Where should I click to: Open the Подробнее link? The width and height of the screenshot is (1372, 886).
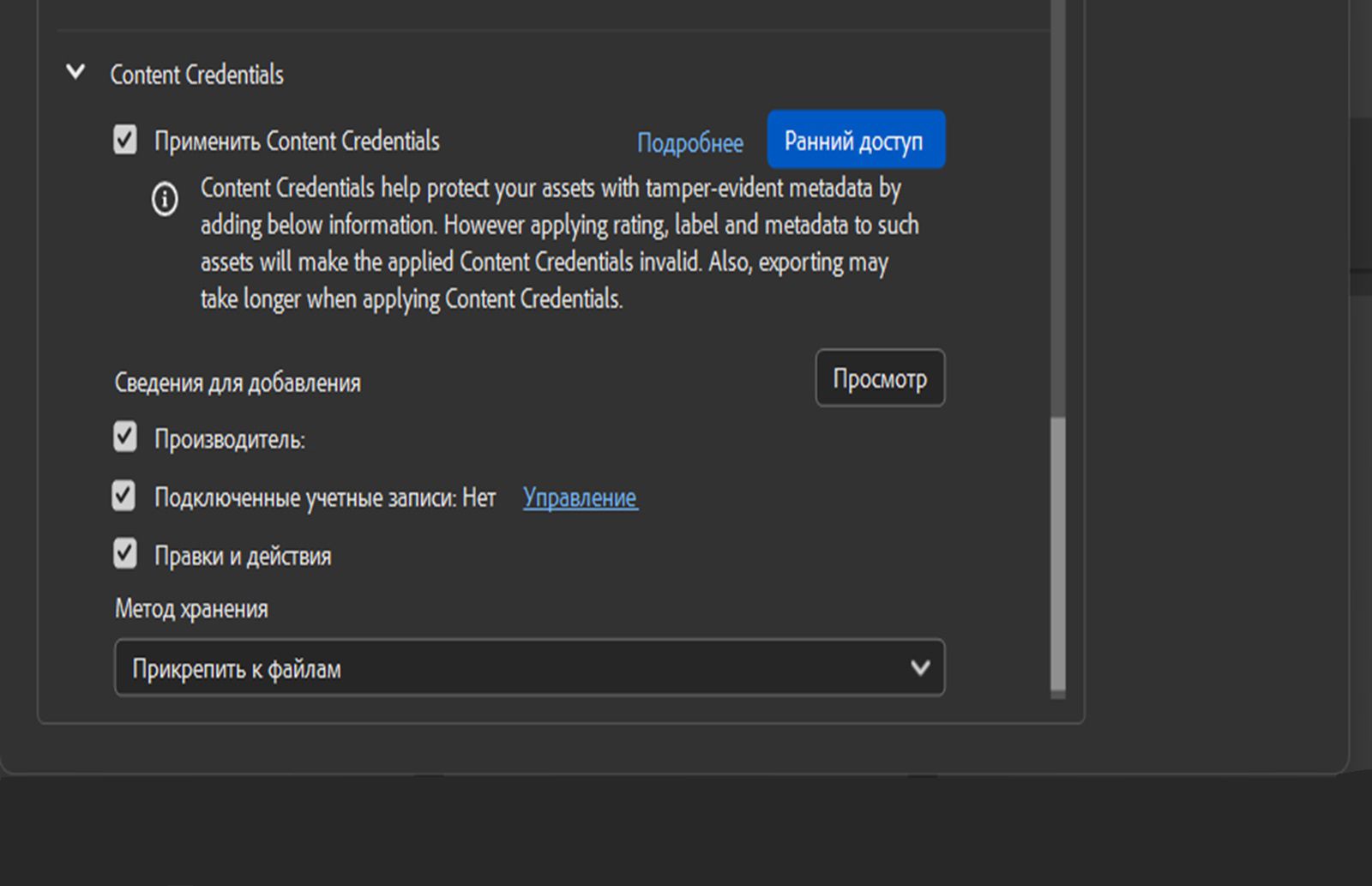(689, 142)
